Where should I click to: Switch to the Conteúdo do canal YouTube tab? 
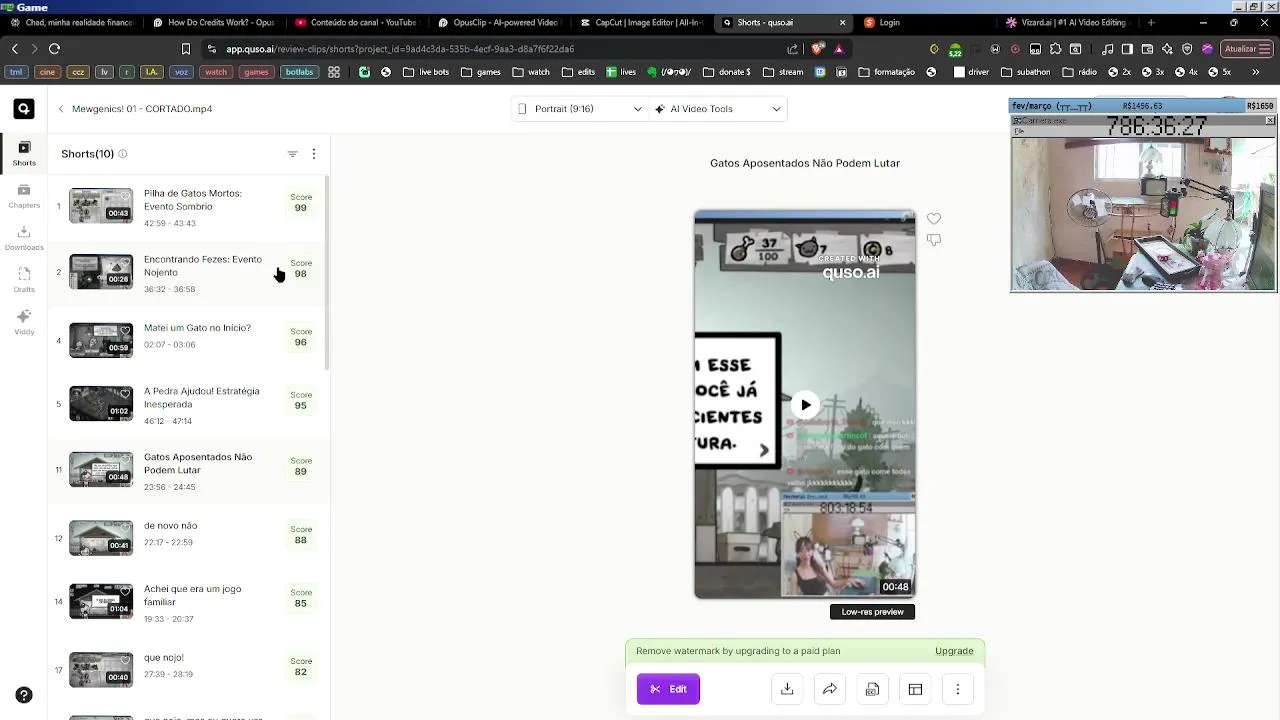356,22
